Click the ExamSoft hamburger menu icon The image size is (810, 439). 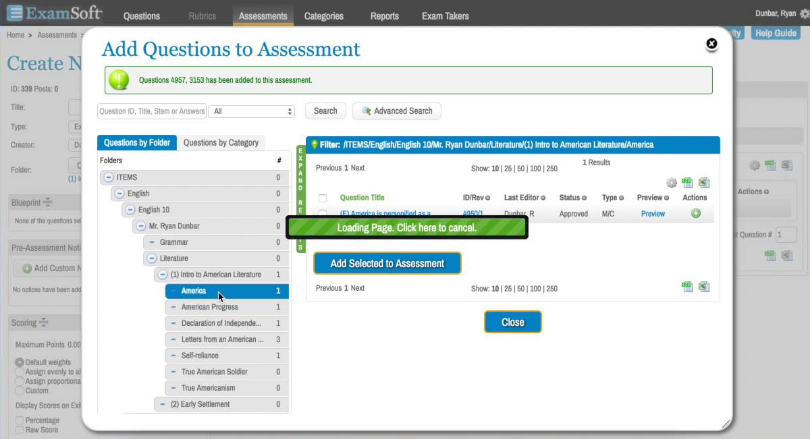[16, 15]
